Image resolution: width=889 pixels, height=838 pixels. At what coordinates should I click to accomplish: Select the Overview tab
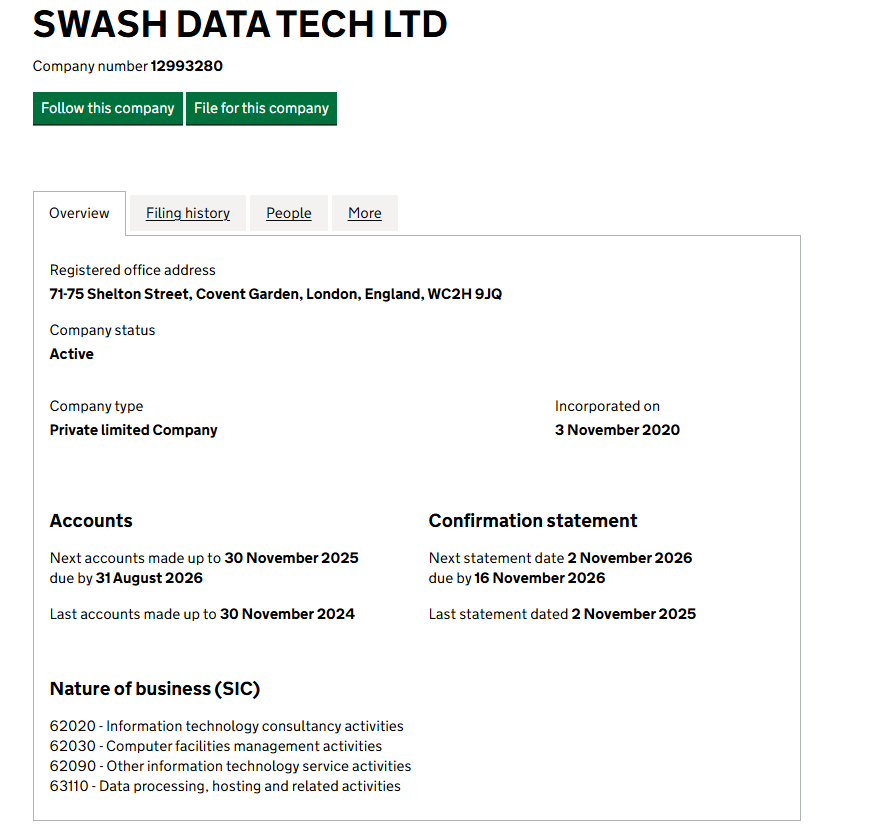tap(79, 213)
